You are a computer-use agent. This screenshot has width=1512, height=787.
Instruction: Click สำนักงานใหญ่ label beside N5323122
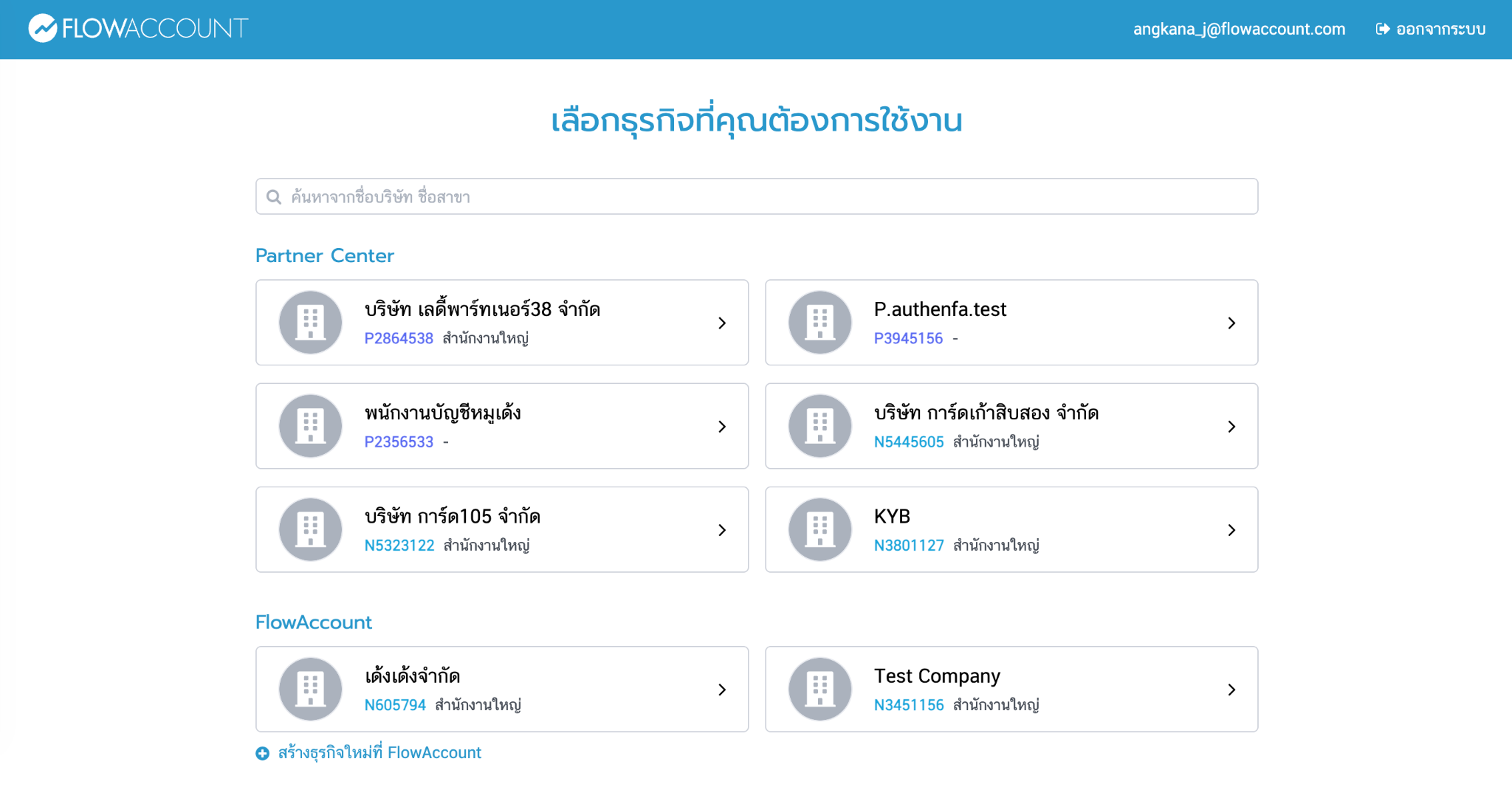pyautogui.click(x=487, y=545)
